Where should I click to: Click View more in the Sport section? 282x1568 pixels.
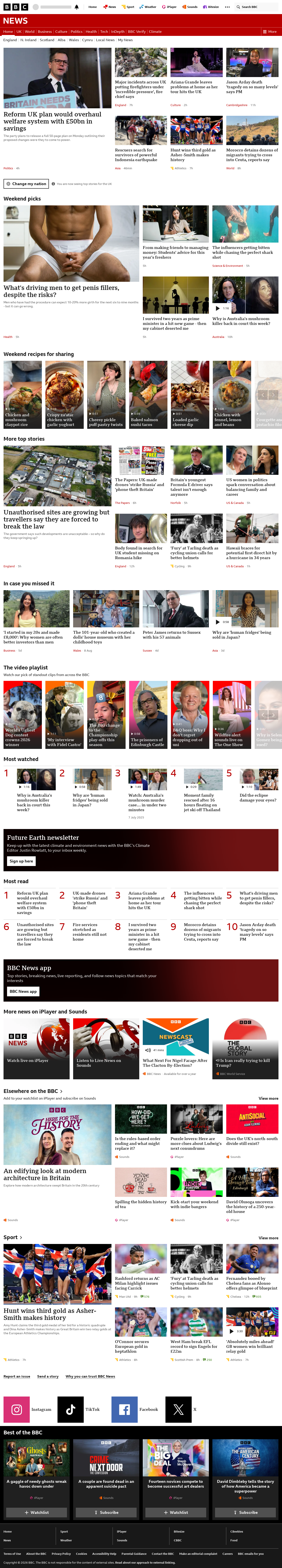(x=269, y=1238)
